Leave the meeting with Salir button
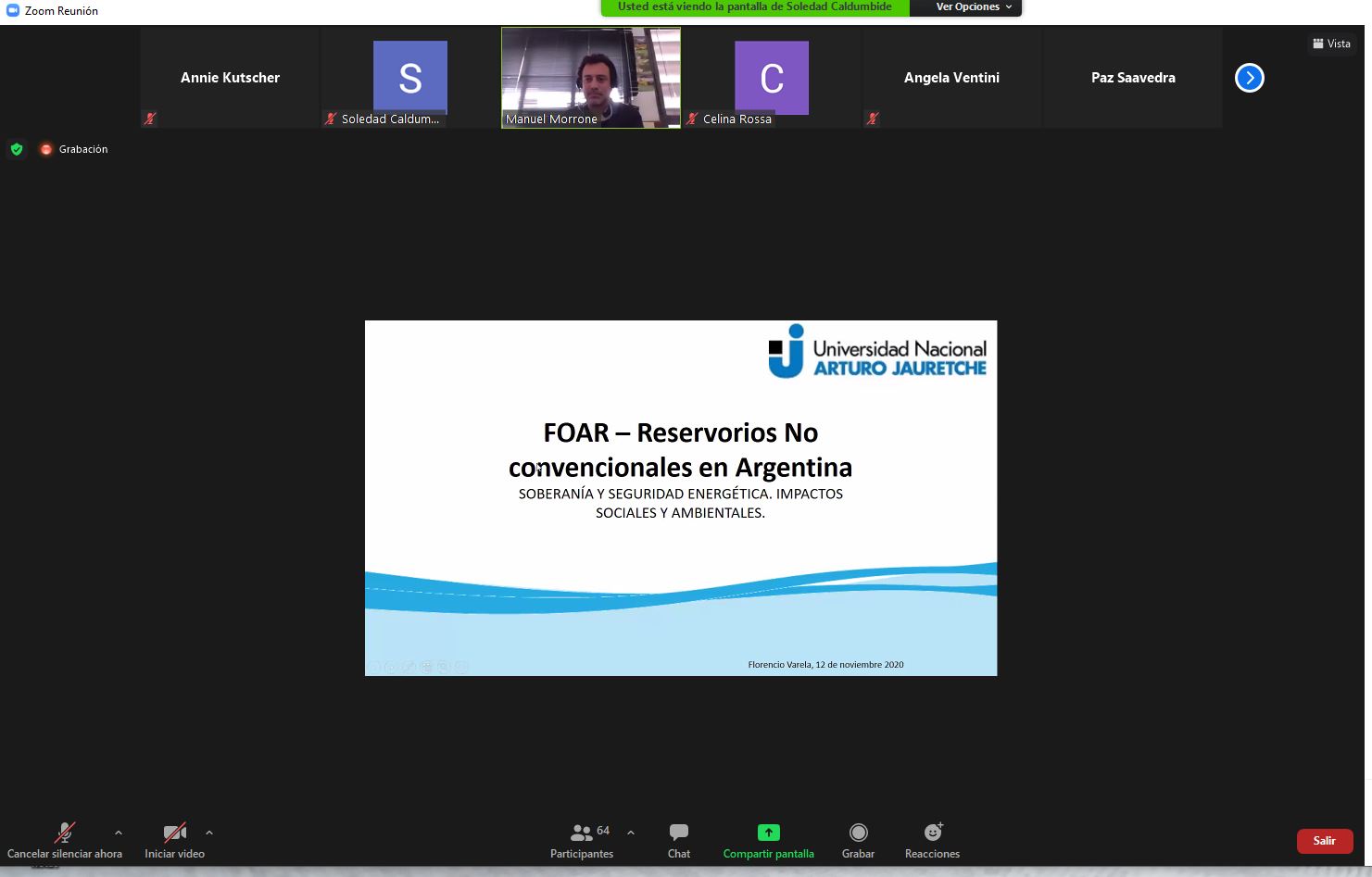The width and height of the screenshot is (1372, 877). [1324, 841]
